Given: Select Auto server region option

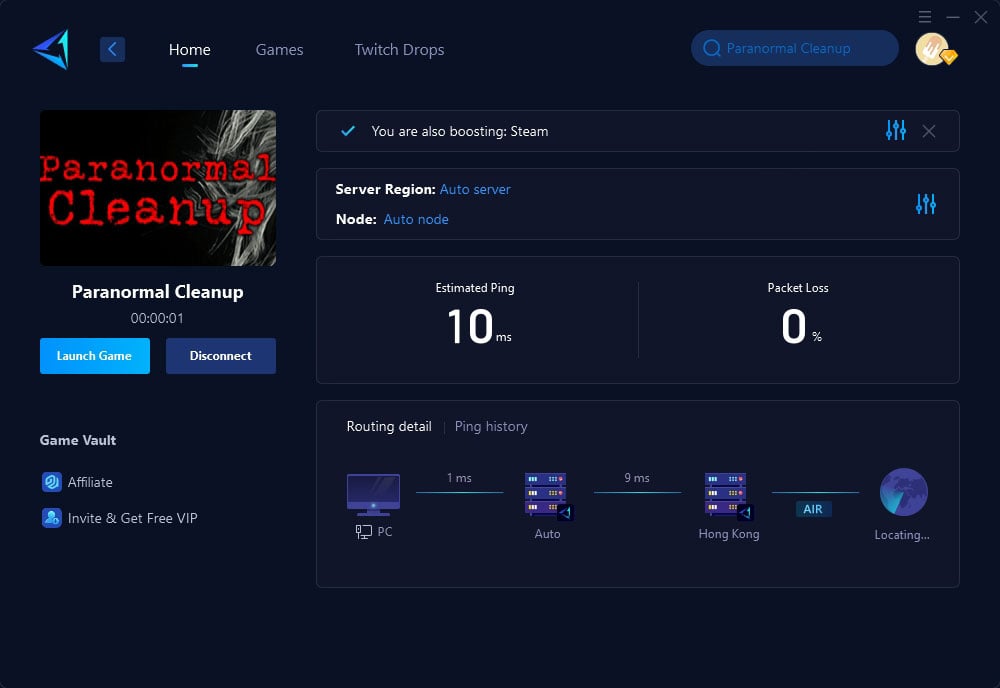Looking at the screenshot, I should 475,189.
